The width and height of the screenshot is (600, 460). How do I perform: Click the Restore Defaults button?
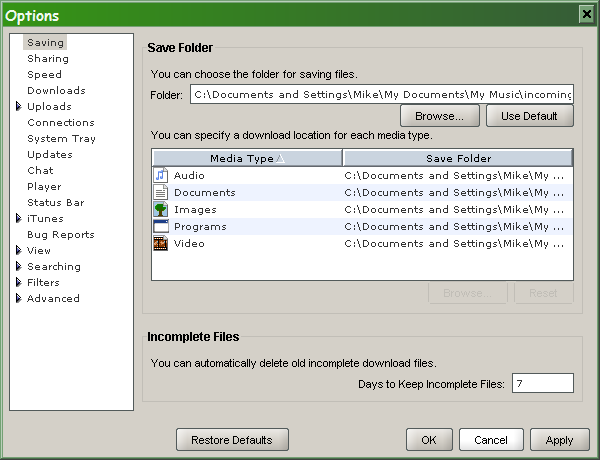pos(232,440)
